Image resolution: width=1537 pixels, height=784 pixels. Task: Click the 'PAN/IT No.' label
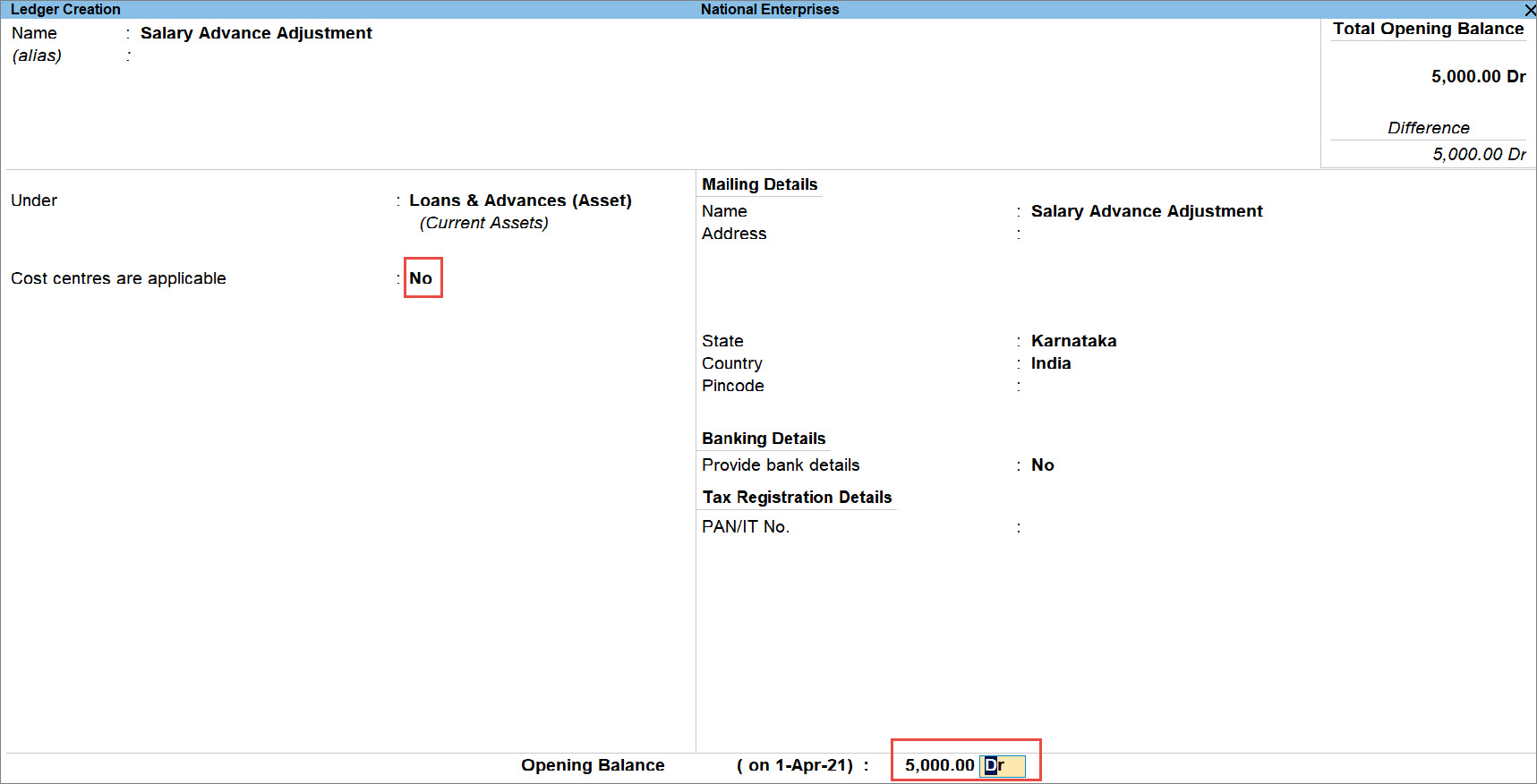coord(746,527)
